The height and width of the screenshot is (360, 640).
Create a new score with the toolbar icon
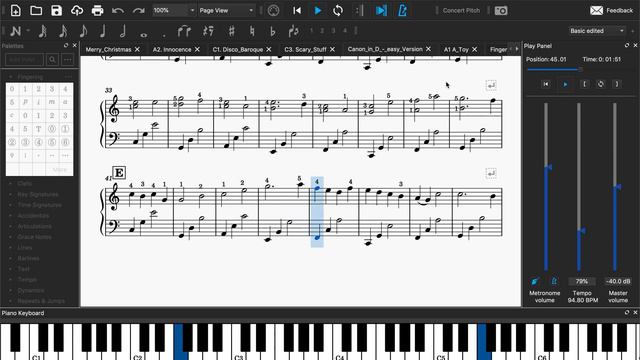(16, 10)
